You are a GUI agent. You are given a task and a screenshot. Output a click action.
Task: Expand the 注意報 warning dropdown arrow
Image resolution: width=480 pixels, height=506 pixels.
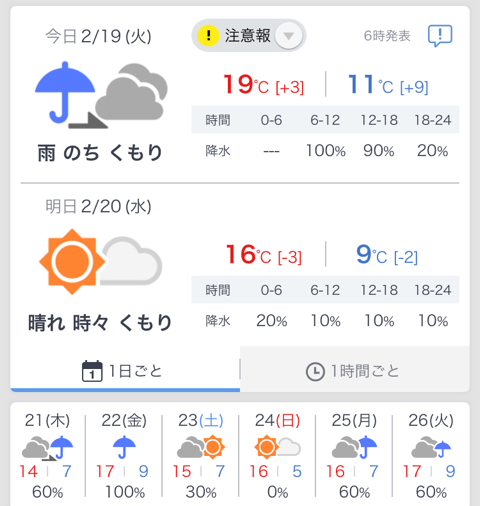(x=289, y=36)
